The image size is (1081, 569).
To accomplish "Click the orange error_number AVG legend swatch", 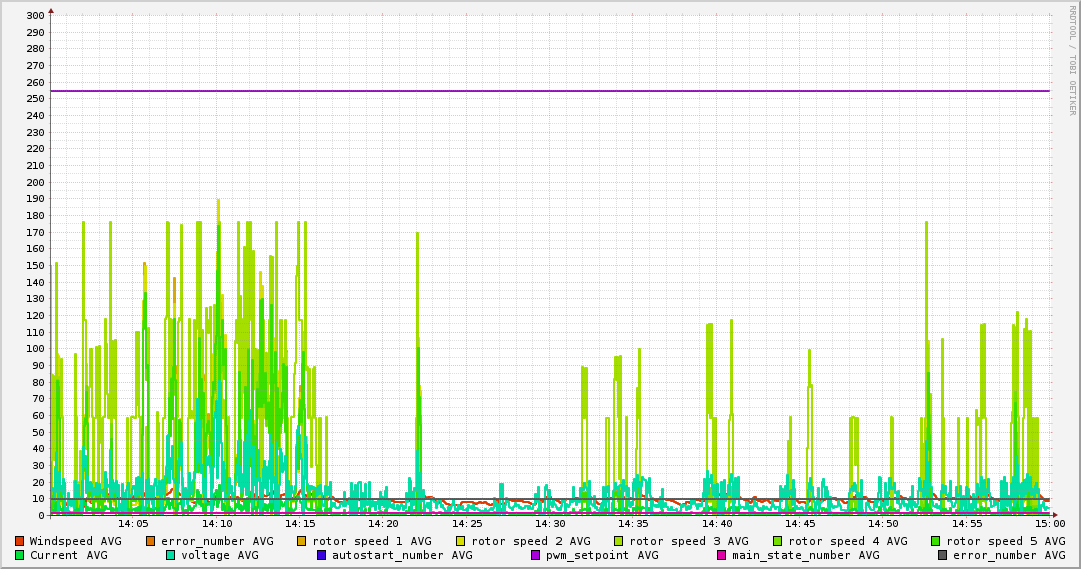I will (151, 541).
